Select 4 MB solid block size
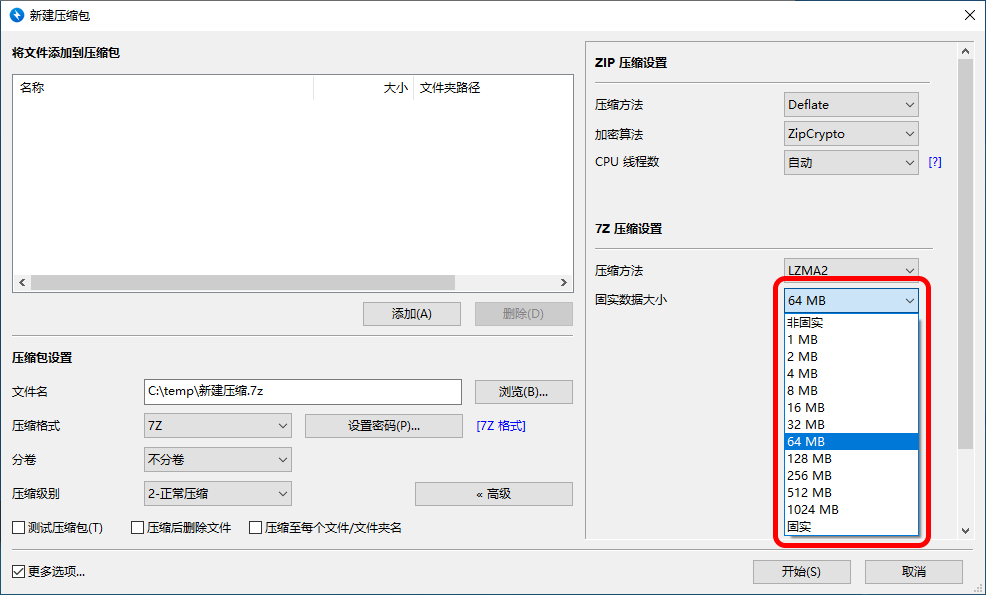986x595 pixels. click(x=851, y=374)
